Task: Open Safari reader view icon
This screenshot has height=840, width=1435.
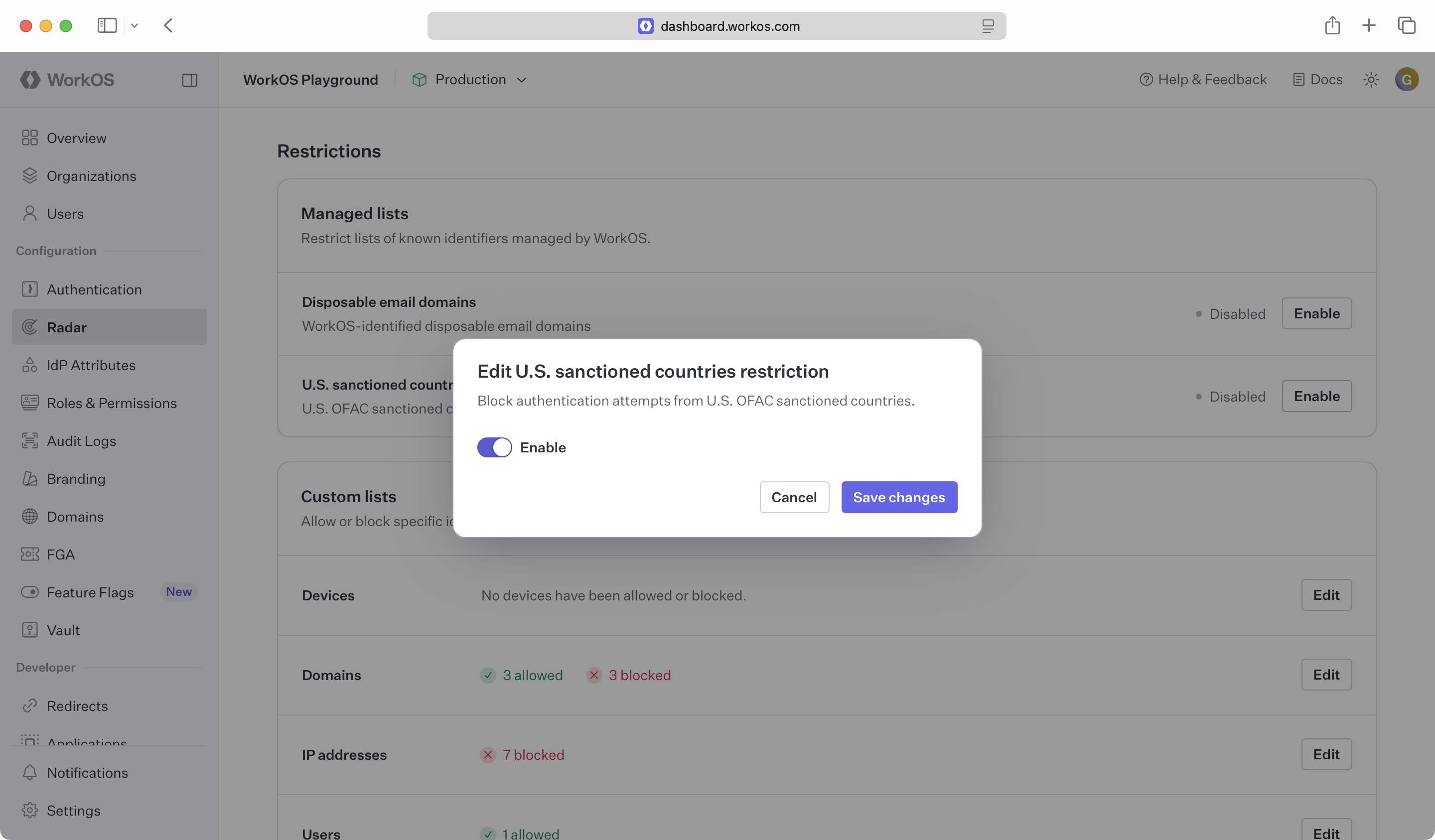Action: (988, 26)
